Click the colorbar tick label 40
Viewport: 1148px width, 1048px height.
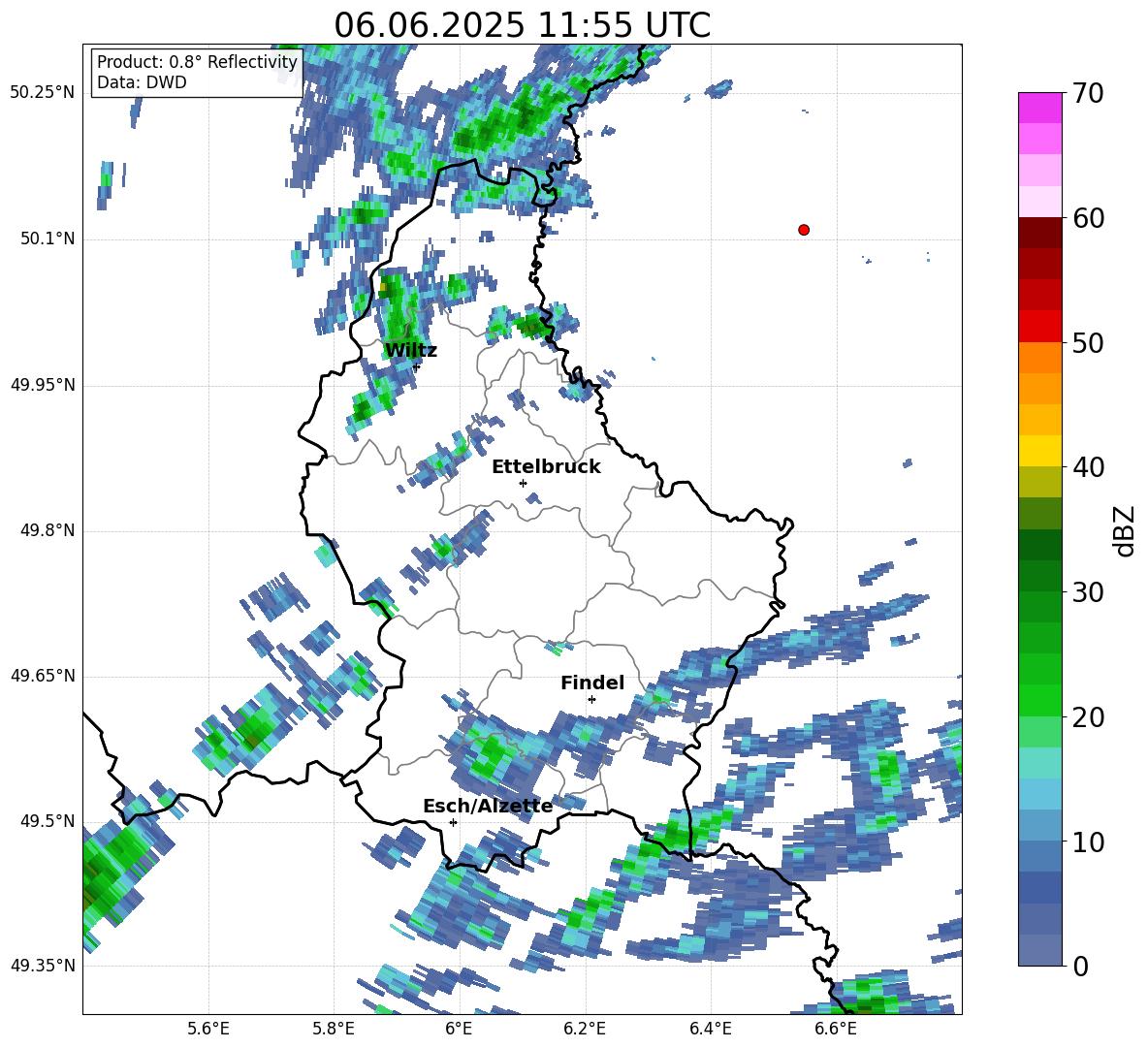(1088, 467)
